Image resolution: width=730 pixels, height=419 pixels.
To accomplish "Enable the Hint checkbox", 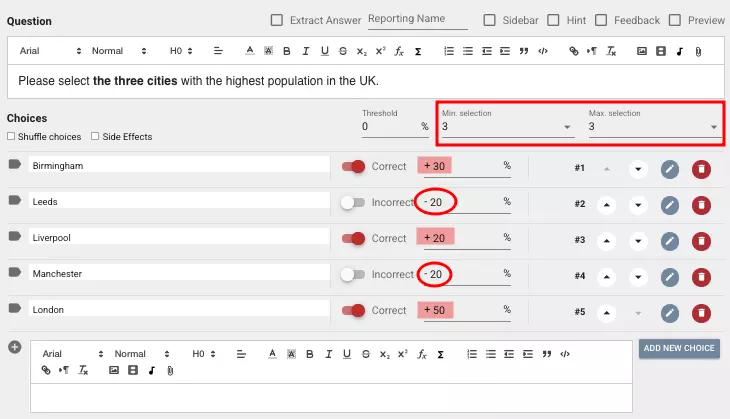I will click(x=553, y=20).
